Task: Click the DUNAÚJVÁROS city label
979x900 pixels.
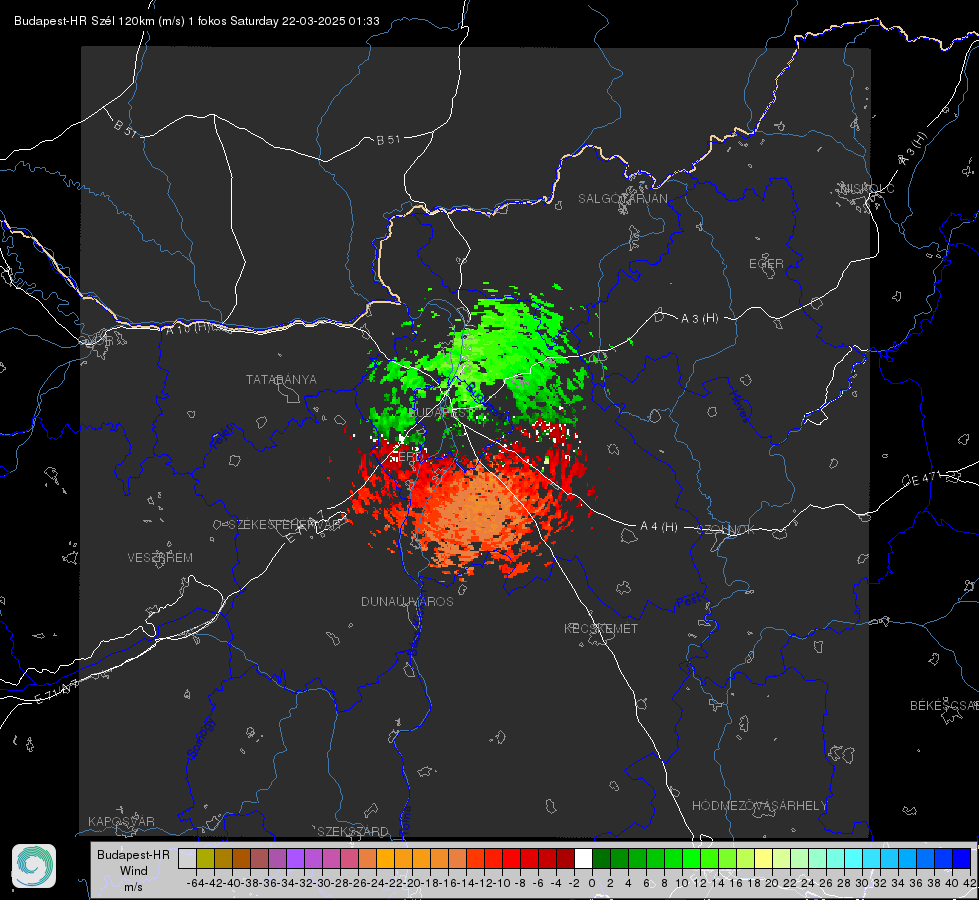Action: click(x=407, y=601)
